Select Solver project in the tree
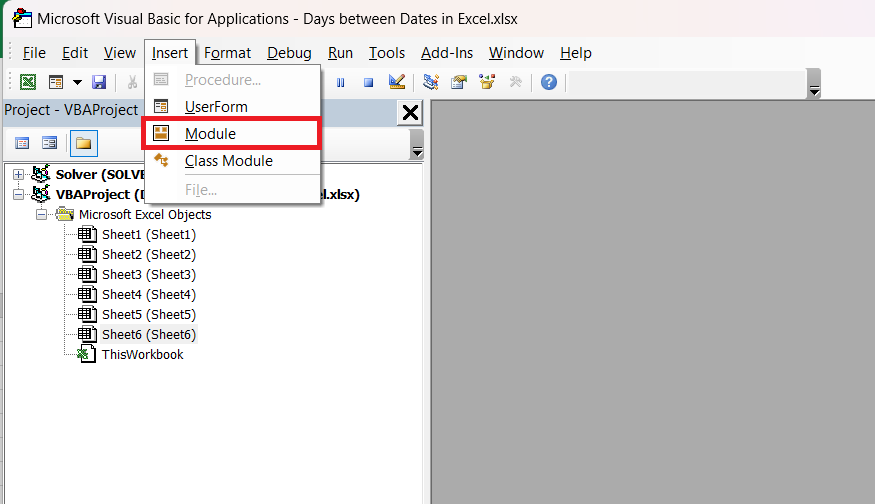875x504 pixels. click(100, 175)
